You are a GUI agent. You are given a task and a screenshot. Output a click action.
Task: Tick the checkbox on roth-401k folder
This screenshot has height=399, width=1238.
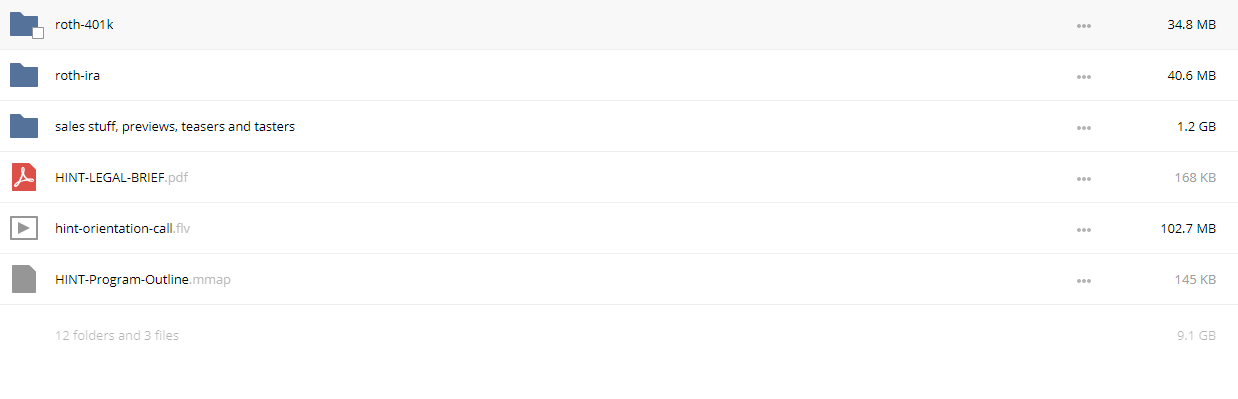[38, 33]
